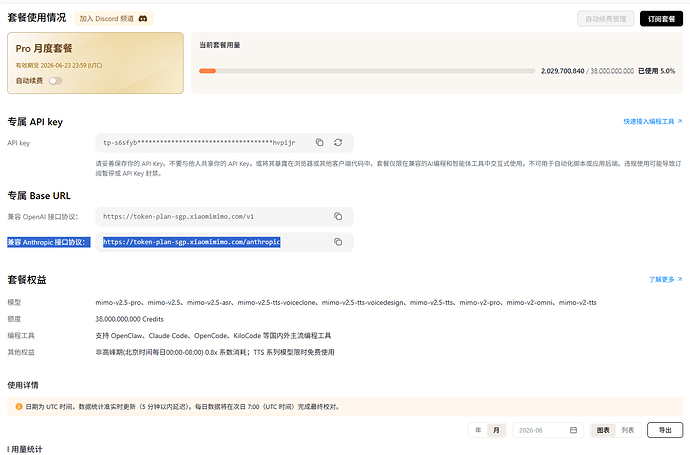The width and height of the screenshot is (690, 455).
Task: Click the 有效期至 2026-06-23 expiry text
Action: coord(59,66)
